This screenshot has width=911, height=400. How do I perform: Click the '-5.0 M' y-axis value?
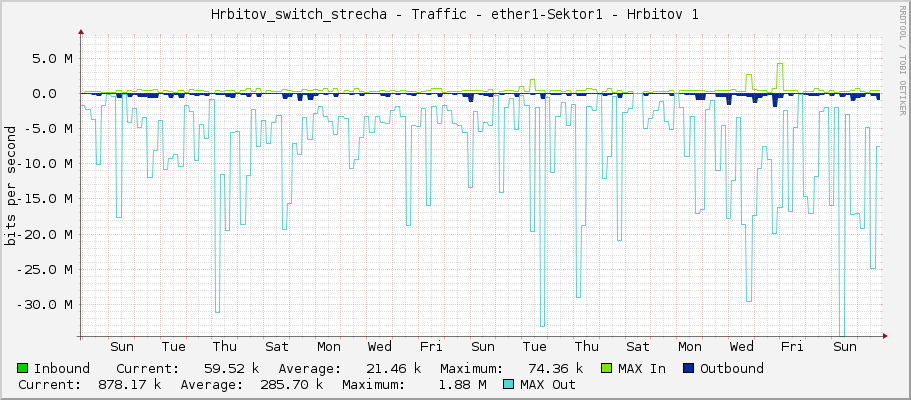click(x=48, y=128)
